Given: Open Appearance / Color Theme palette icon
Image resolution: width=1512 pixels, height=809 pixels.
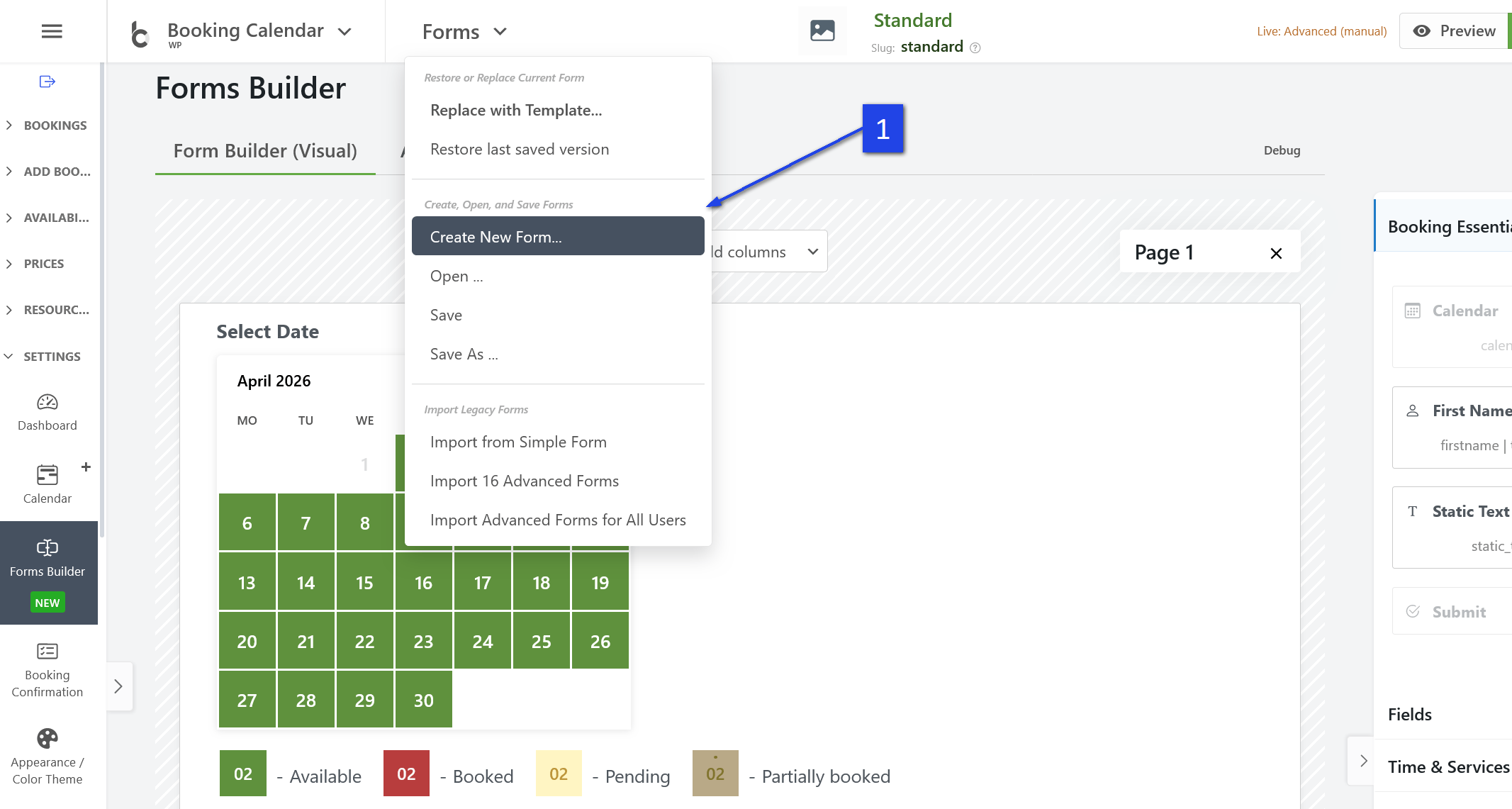Looking at the screenshot, I should tap(47, 739).
